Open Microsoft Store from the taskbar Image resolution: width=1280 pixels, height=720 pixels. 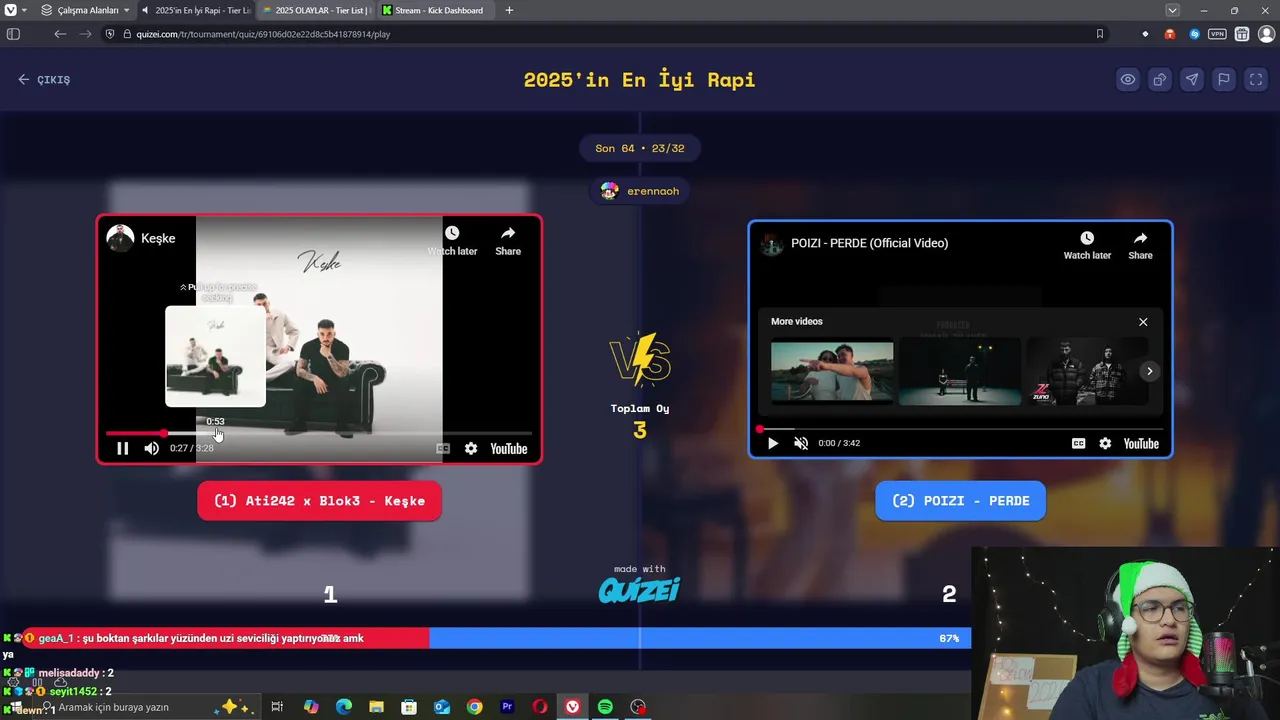(409, 707)
